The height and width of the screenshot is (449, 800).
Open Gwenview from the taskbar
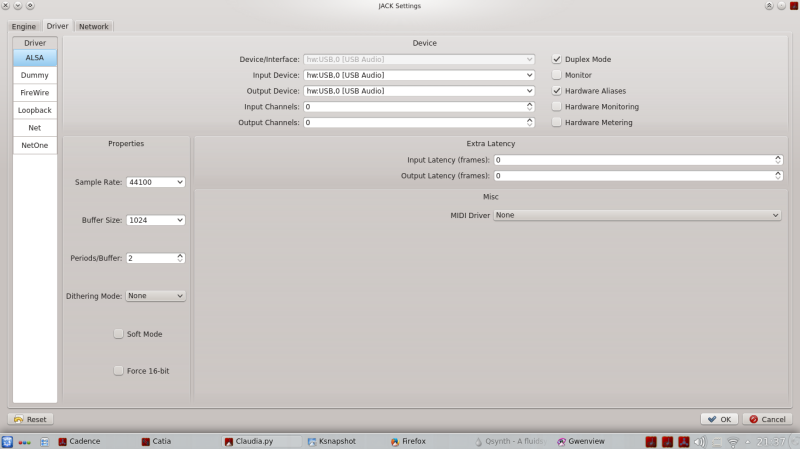pyautogui.click(x=581, y=441)
